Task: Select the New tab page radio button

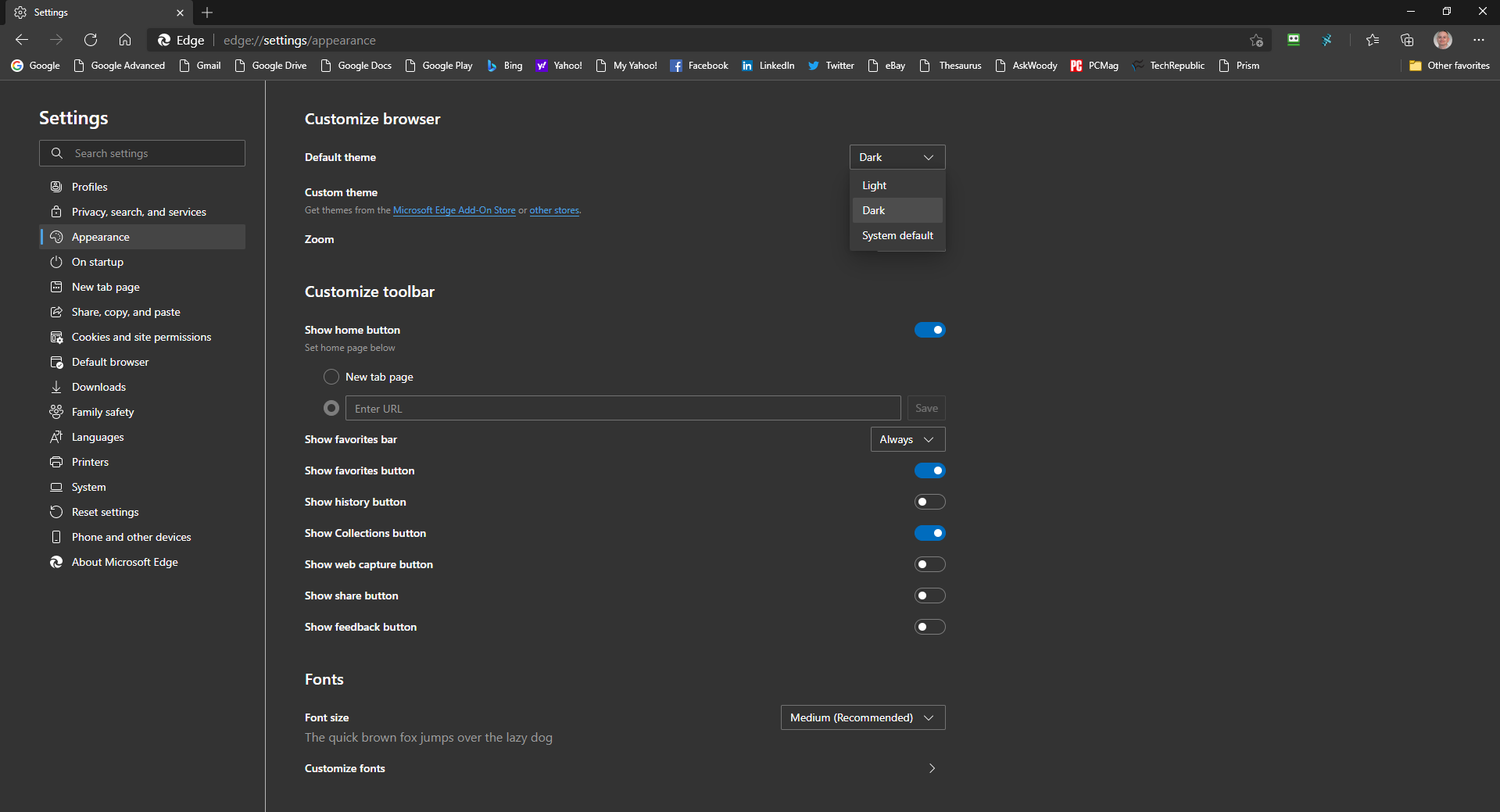Action: point(331,377)
